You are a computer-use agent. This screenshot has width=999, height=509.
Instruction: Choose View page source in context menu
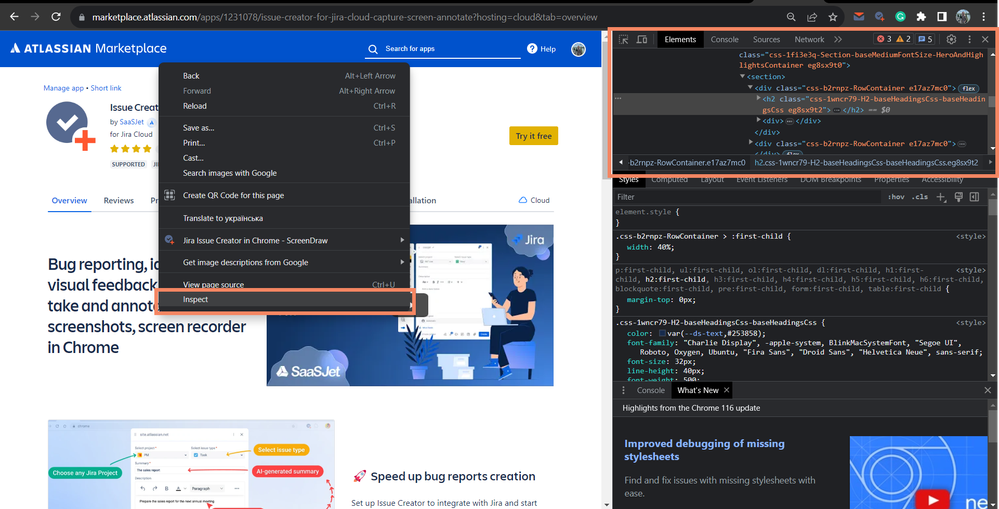click(x=284, y=284)
